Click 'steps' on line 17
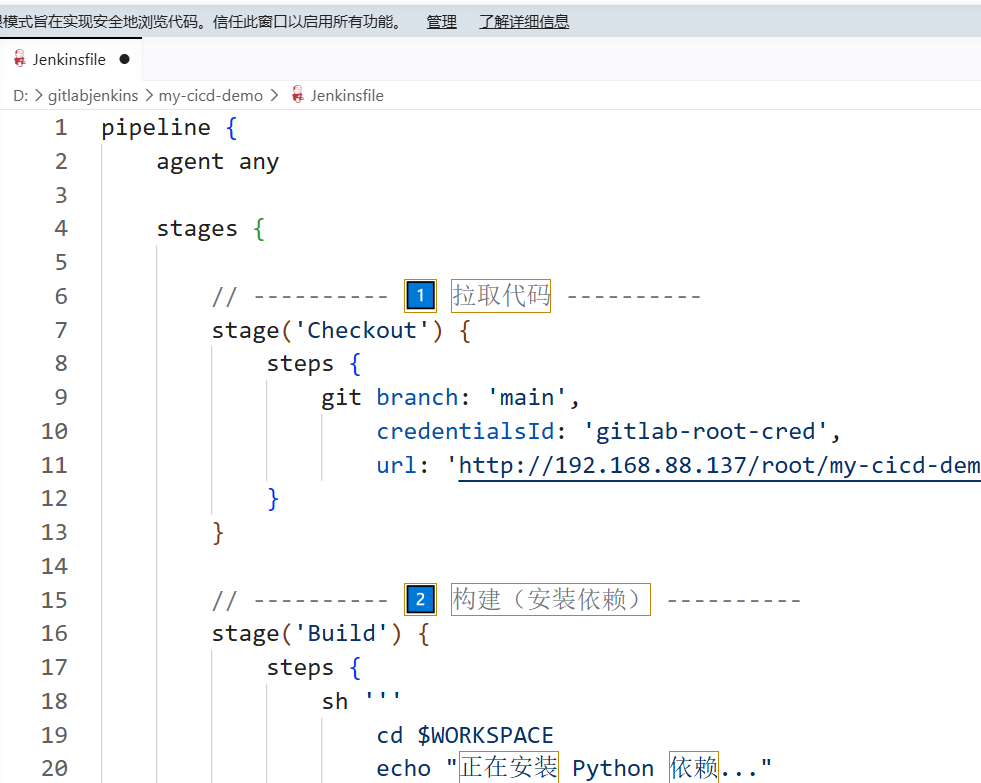This screenshot has width=981, height=783. point(300,668)
